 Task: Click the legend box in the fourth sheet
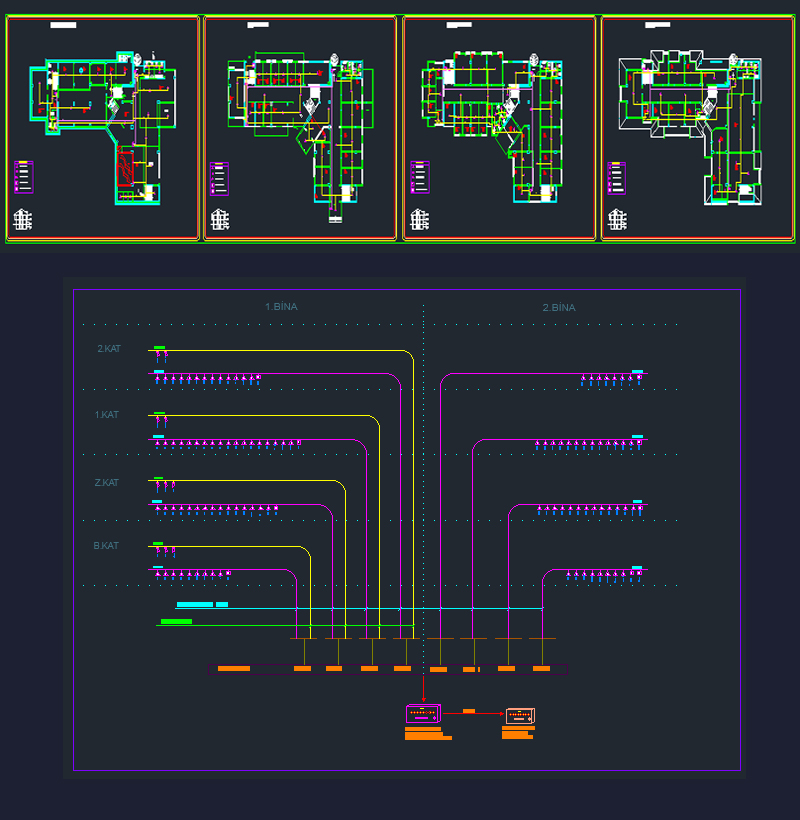[x=617, y=177]
